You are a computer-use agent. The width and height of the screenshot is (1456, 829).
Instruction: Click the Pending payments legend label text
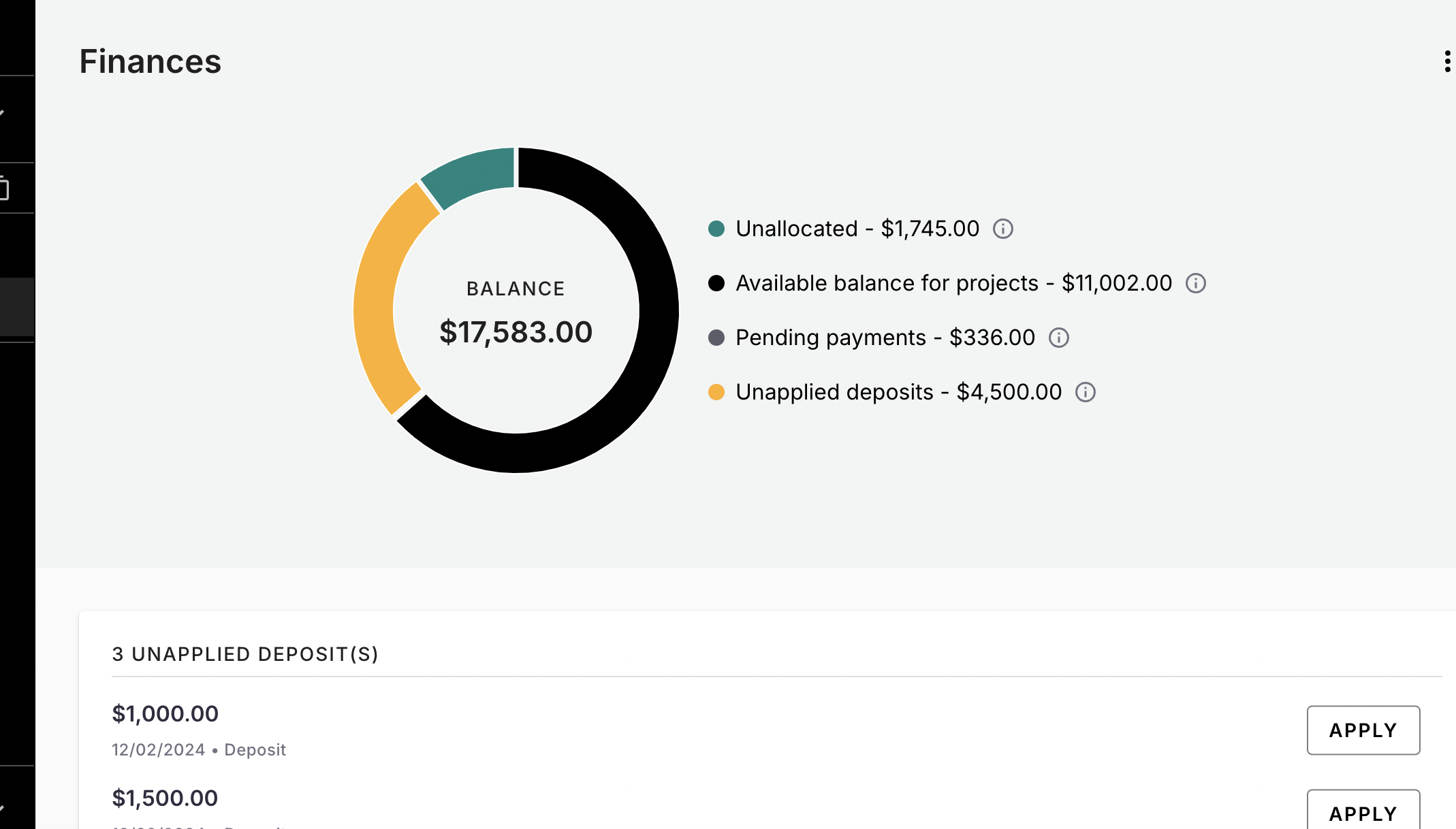(831, 338)
